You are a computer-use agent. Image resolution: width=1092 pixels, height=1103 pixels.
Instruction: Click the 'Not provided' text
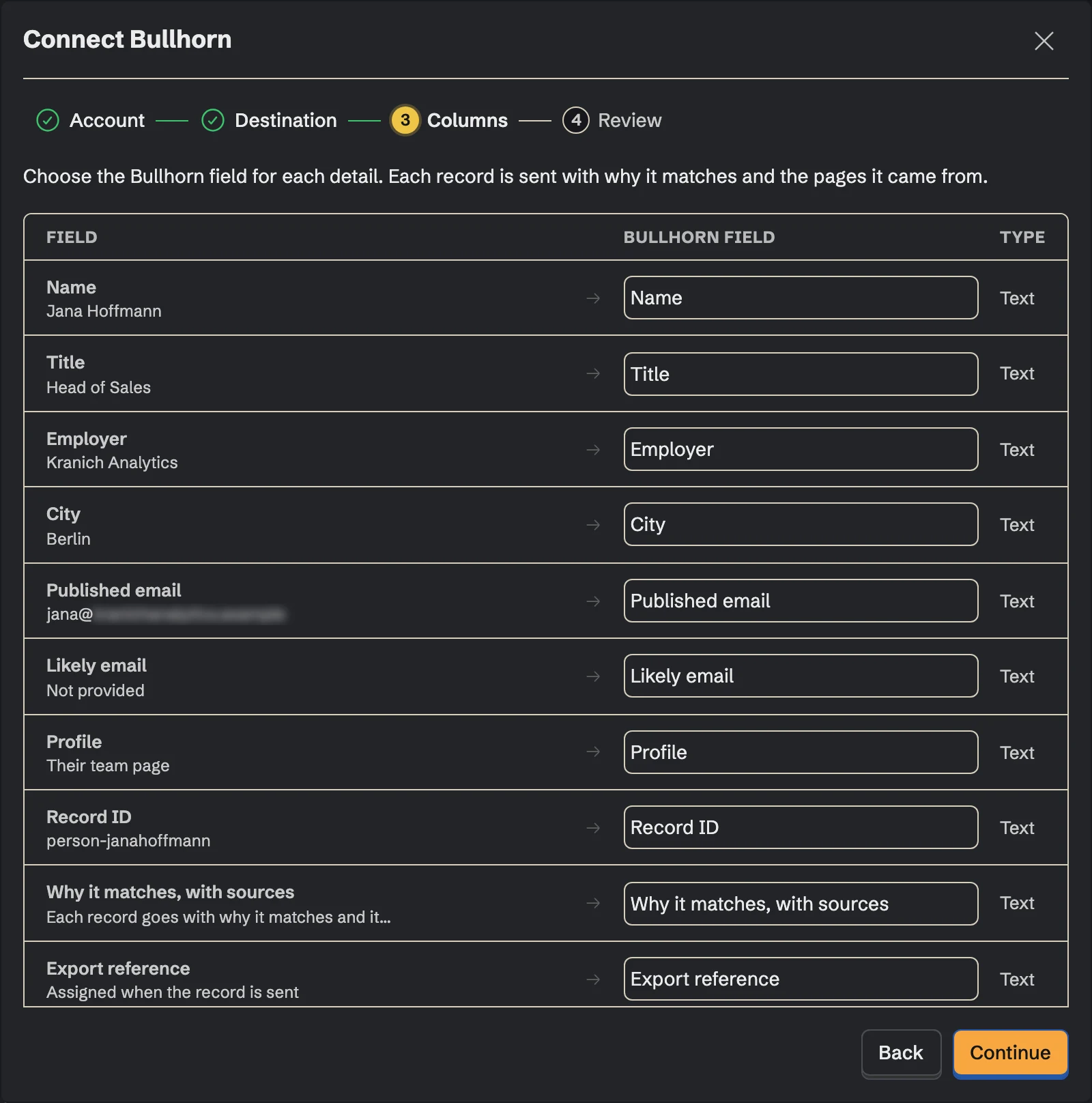click(x=96, y=691)
